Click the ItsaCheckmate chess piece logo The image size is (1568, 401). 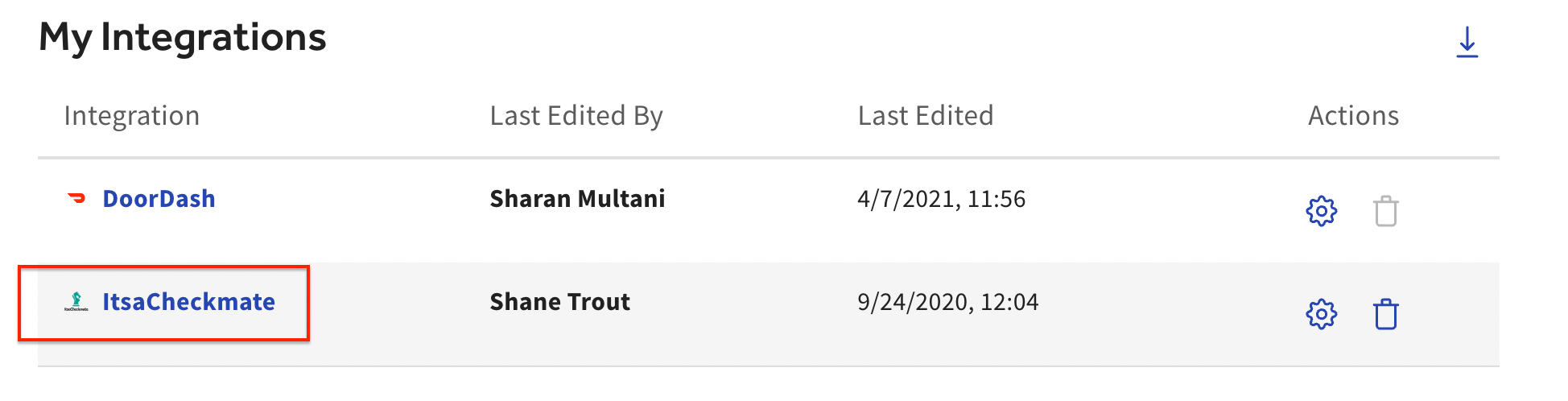[76, 302]
